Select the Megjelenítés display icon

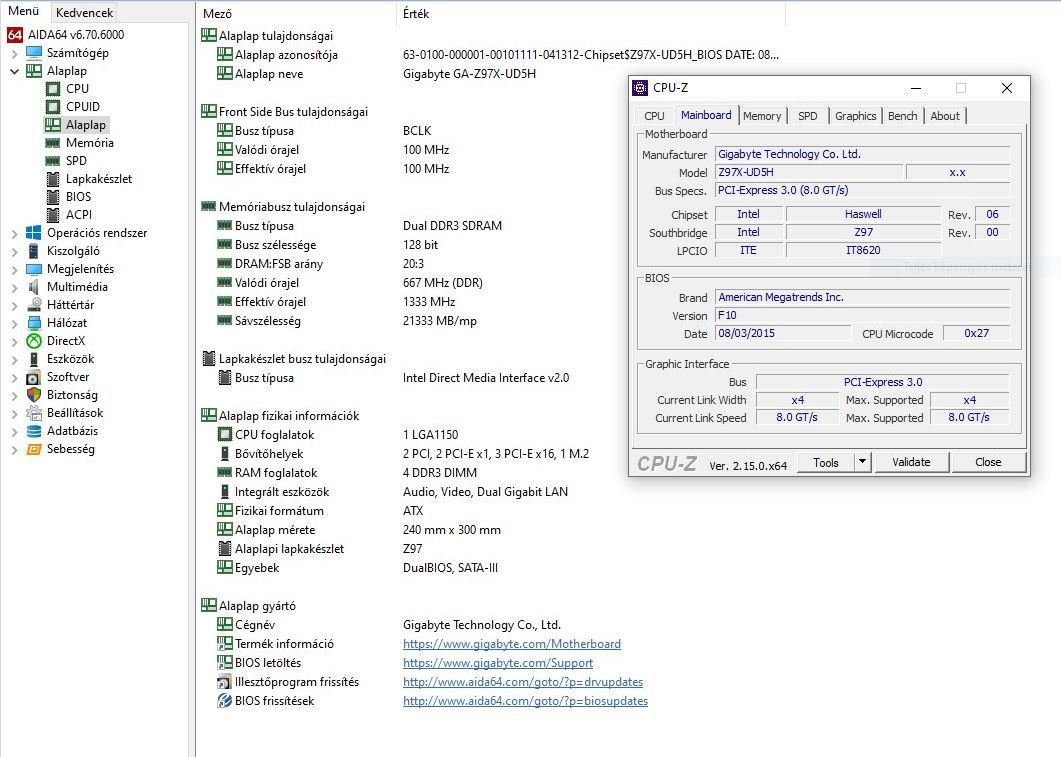34,269
